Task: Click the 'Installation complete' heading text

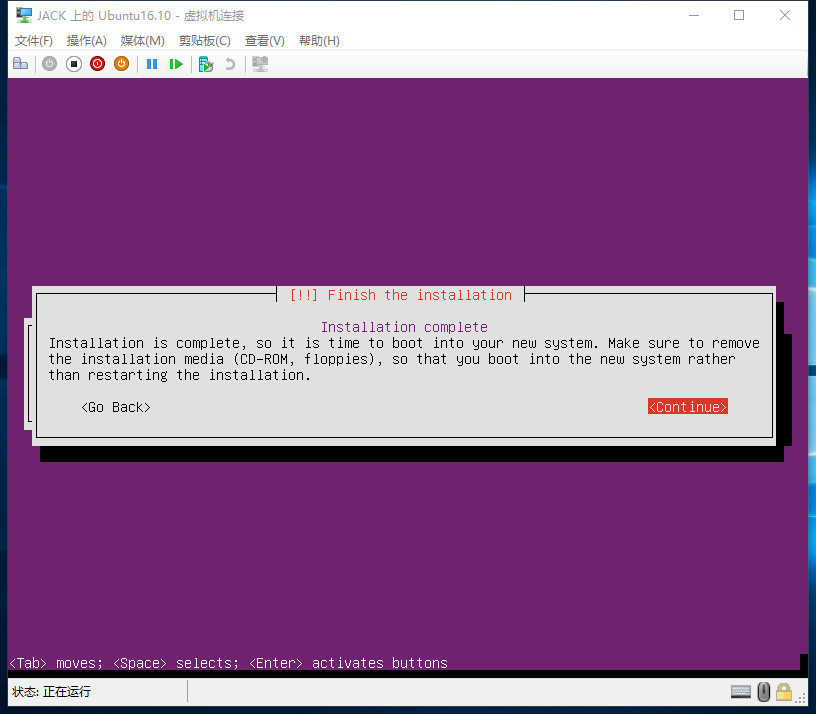Action: coord(404,327)
